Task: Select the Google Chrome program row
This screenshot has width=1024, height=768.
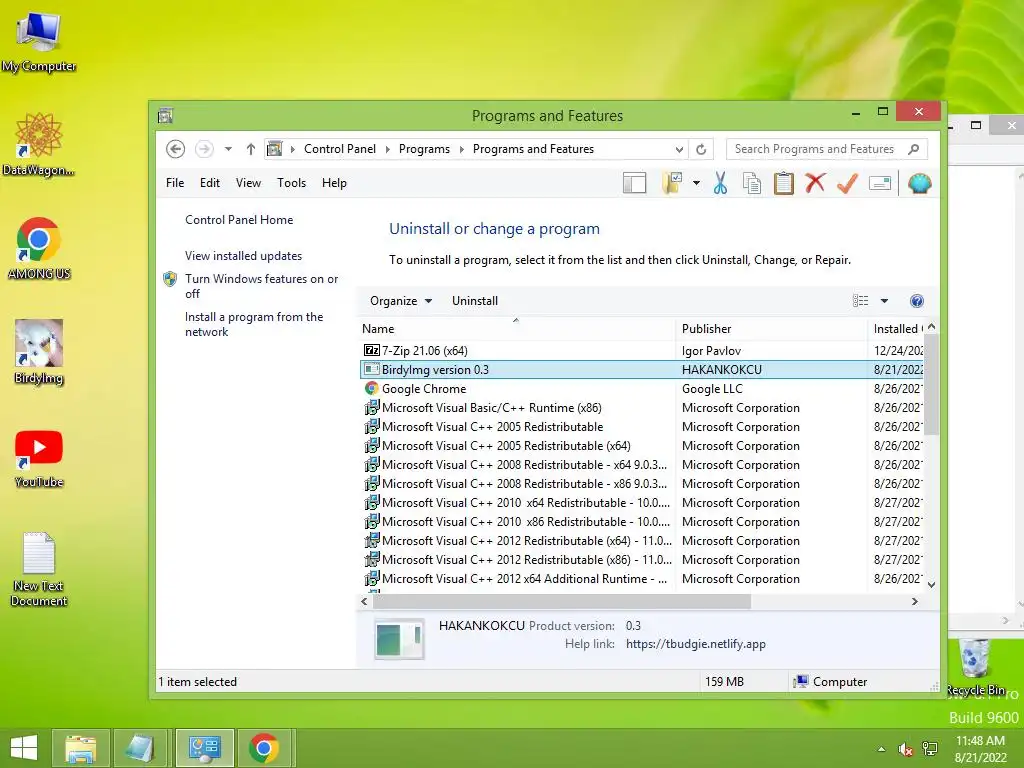Action: coord(642,389)
